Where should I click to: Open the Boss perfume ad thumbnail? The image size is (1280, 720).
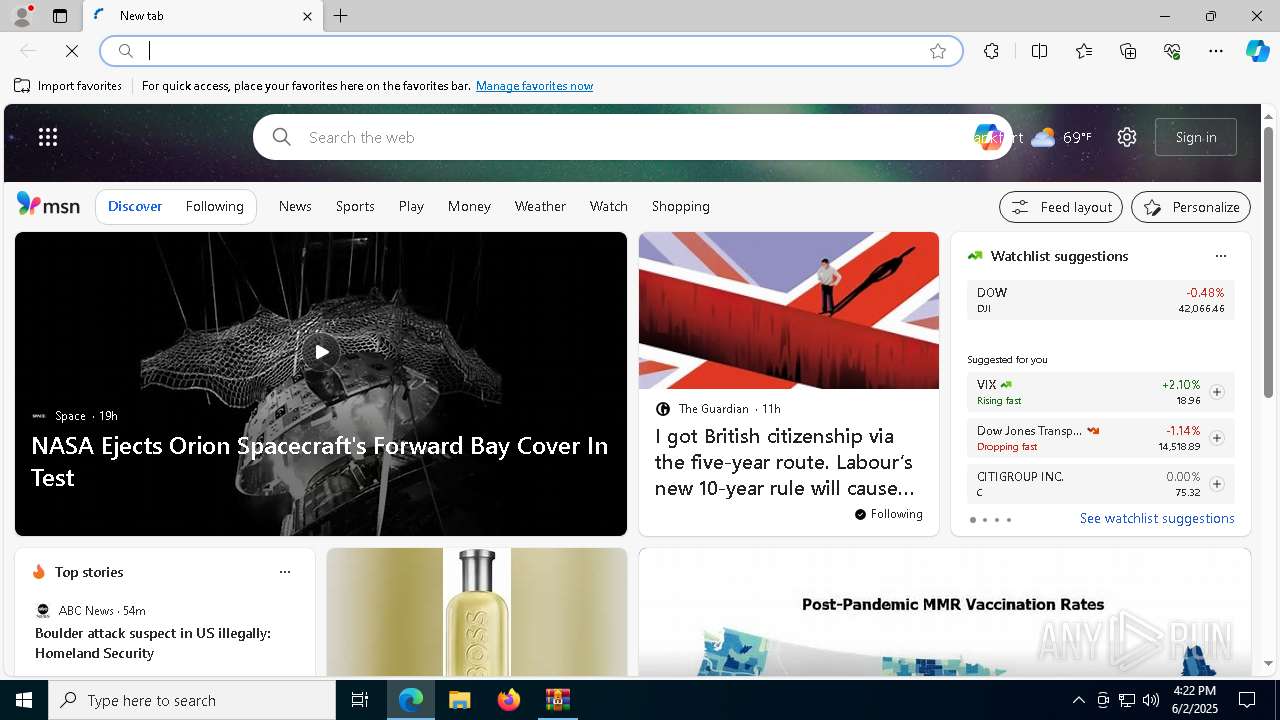click(477, 612)
